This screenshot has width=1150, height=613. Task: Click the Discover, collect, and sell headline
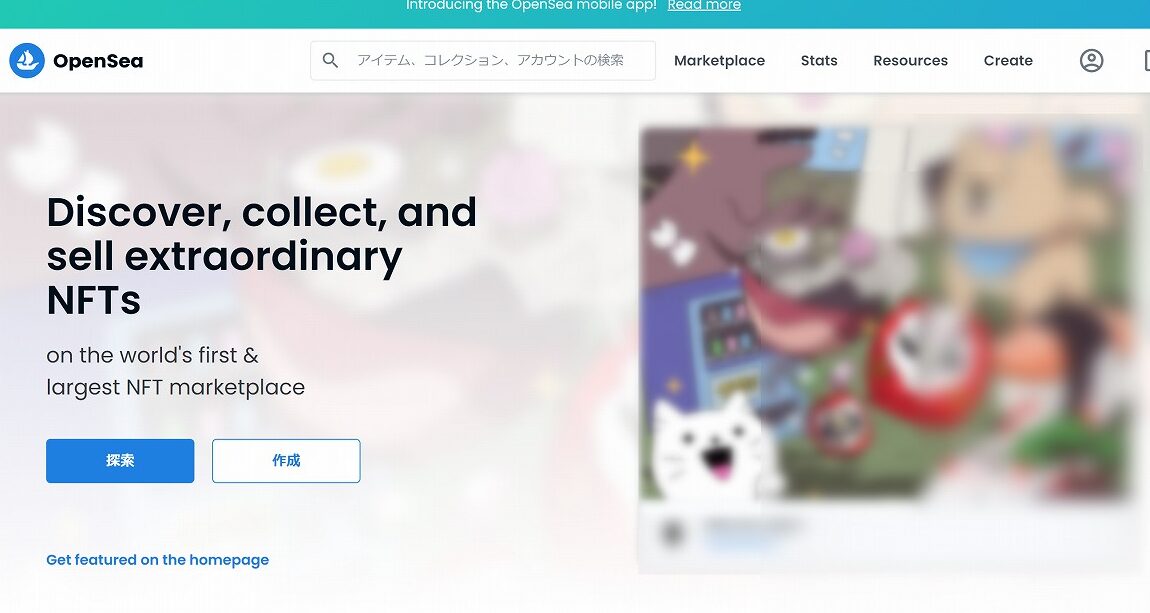coord(262,255)
